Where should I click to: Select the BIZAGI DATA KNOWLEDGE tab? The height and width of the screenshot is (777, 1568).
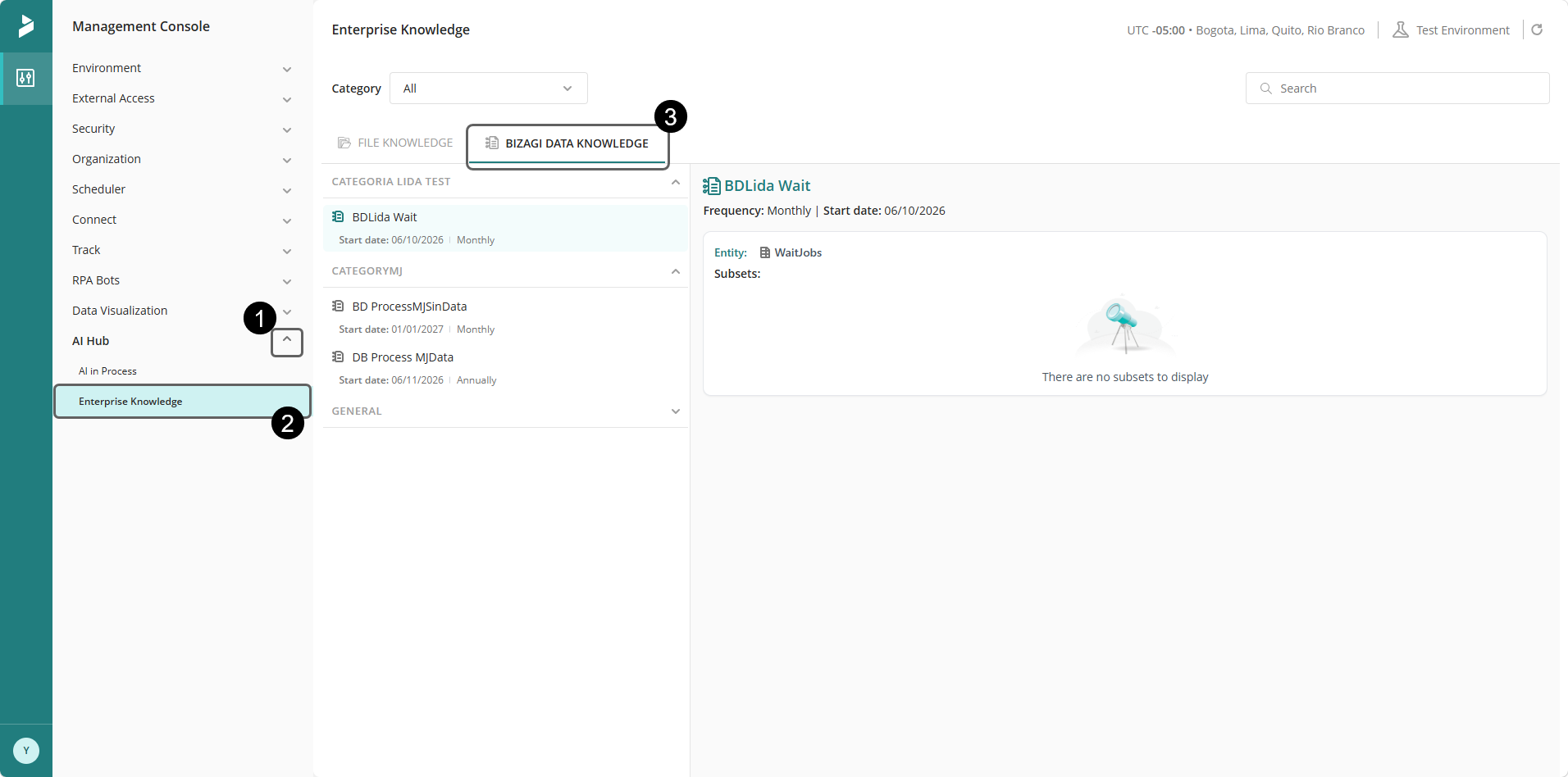click(x=567, y=143)
